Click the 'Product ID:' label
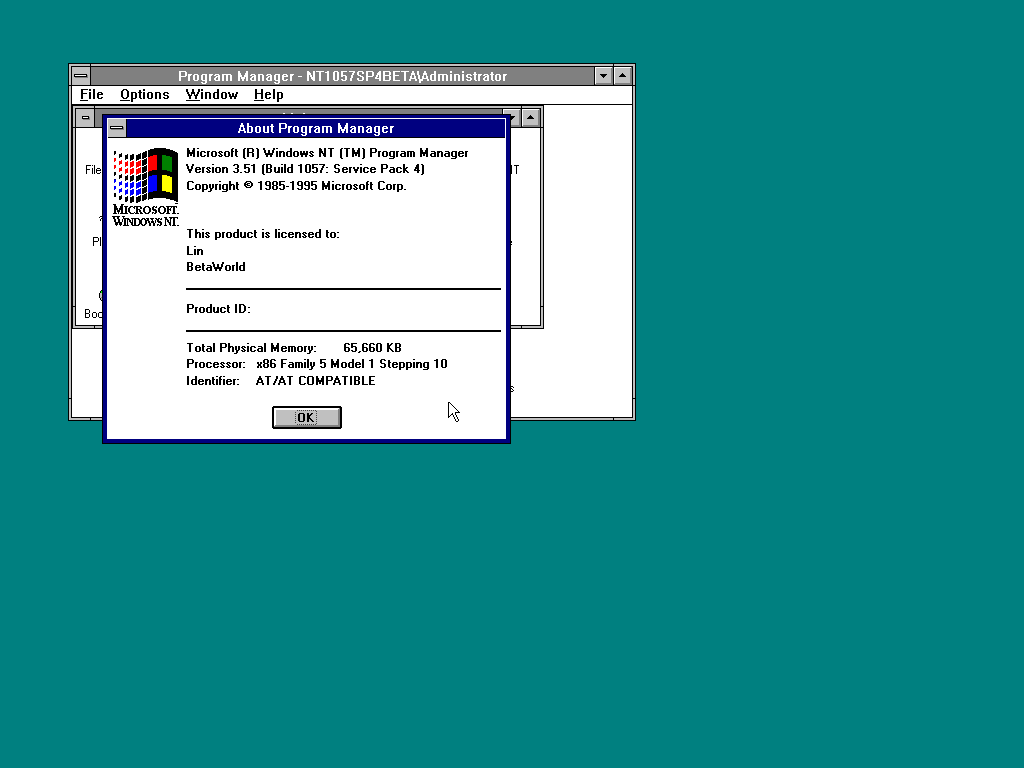Screen dimensions: 1024x768 click(218, 309)
